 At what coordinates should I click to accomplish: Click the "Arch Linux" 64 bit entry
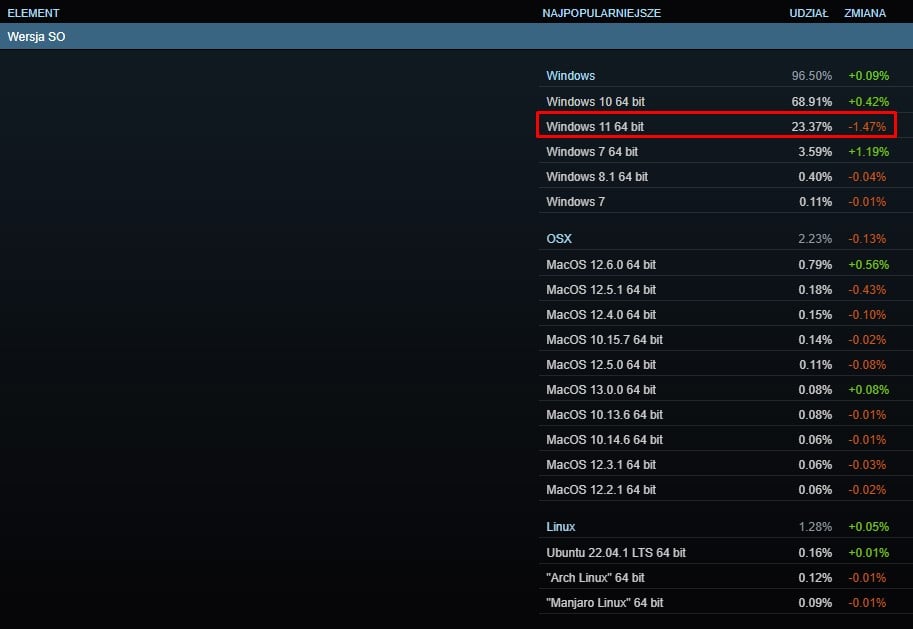595,578
